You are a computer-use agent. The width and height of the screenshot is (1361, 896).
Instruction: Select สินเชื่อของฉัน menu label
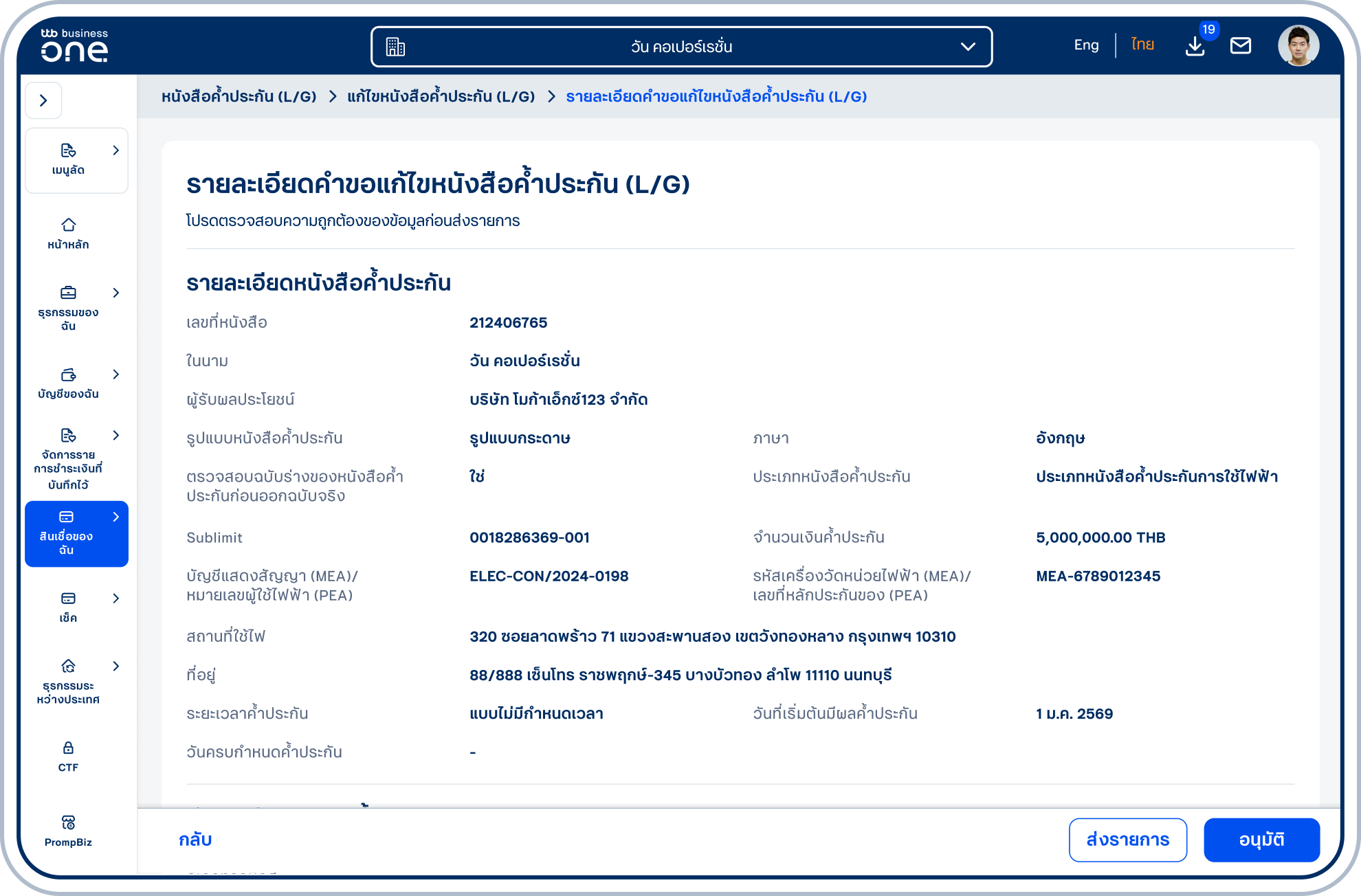tap(67, 543)
